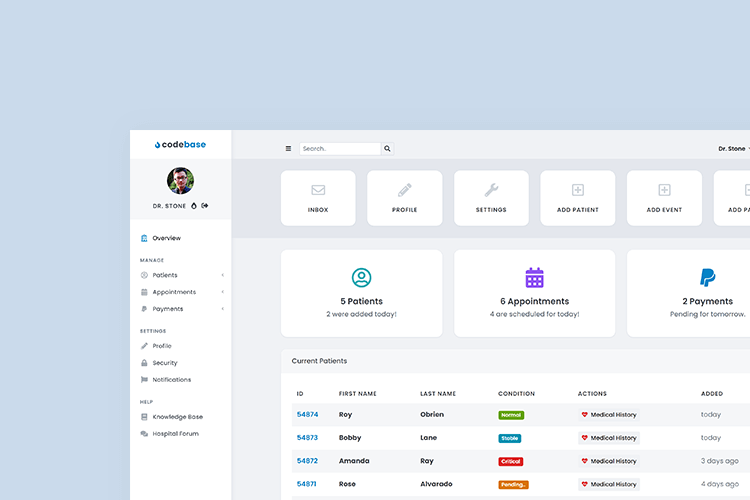Viewport: 750px width, 500px height.
Task: Click the Stable condition badge
Action: pos(509,438)
